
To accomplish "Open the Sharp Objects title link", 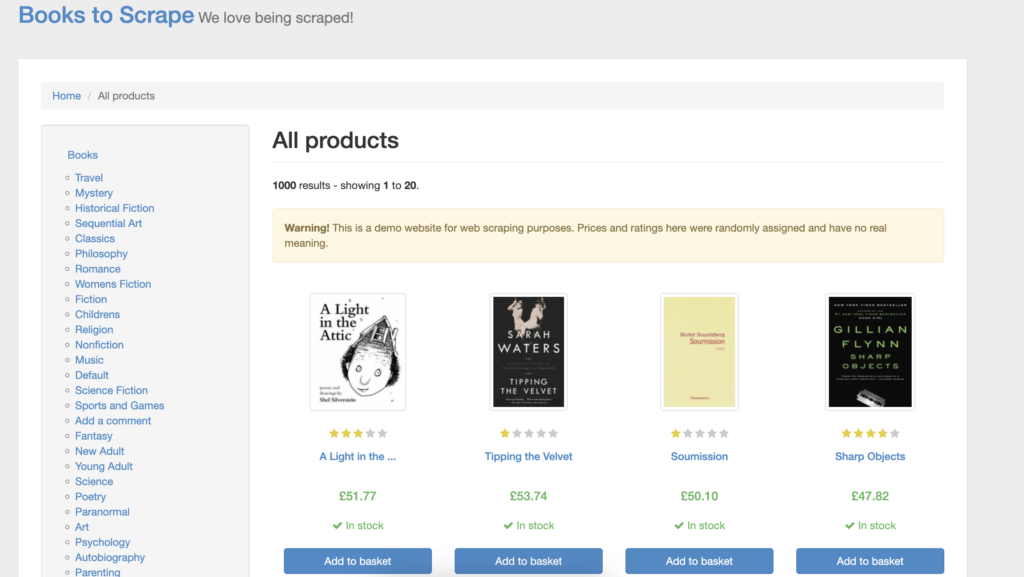I will [870, 456].
